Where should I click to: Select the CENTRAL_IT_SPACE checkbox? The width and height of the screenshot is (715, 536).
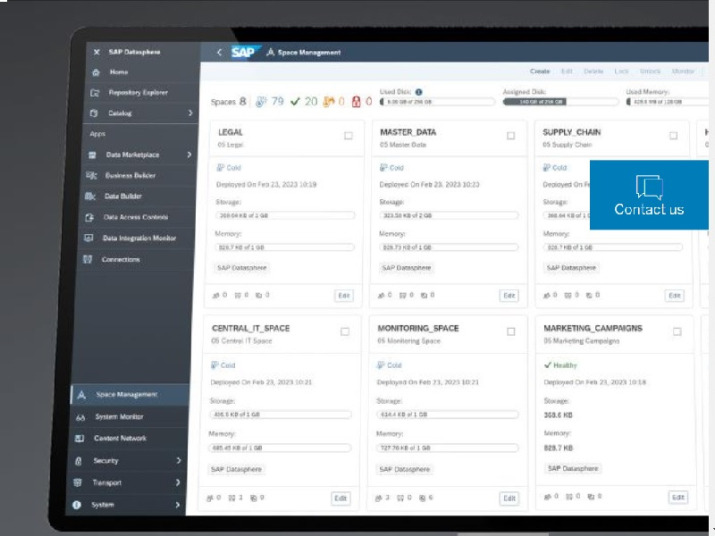tap(345, 332)
